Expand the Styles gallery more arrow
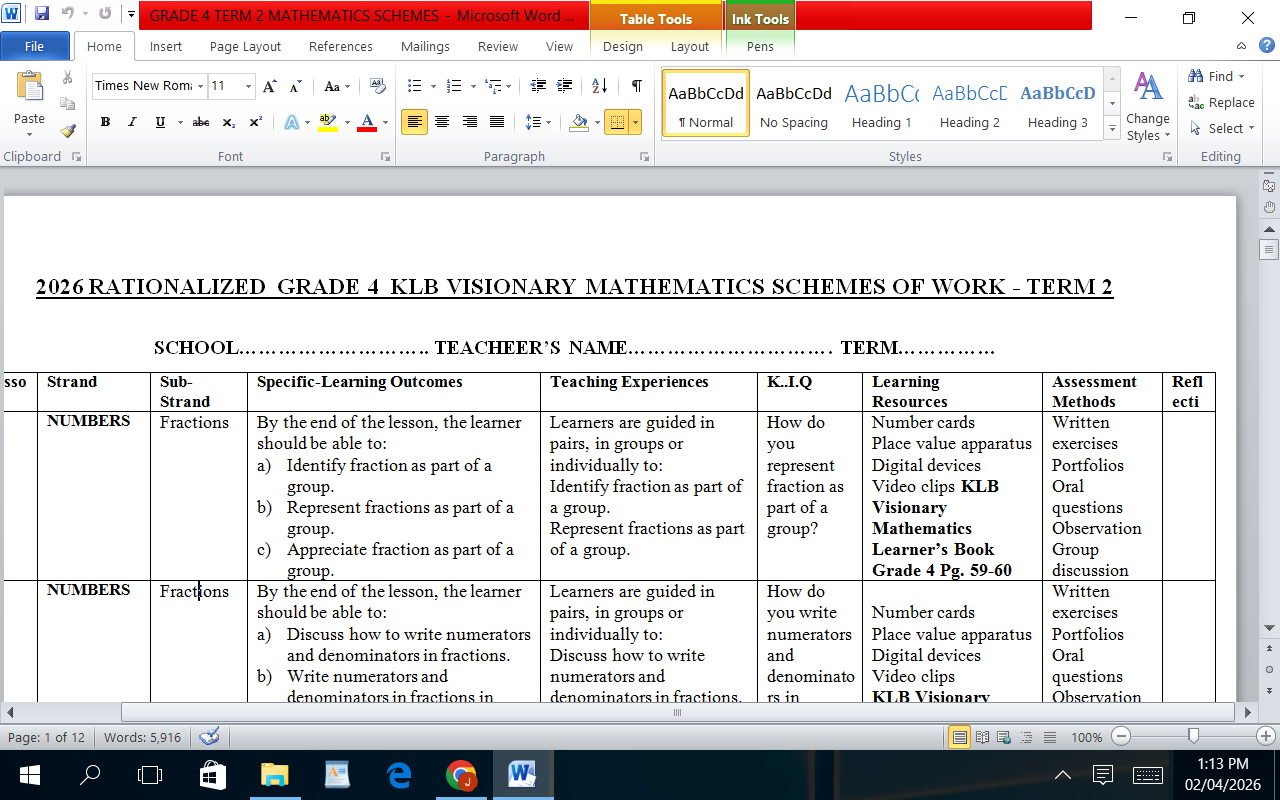The image size is (1280, 800). [1112, 129]
